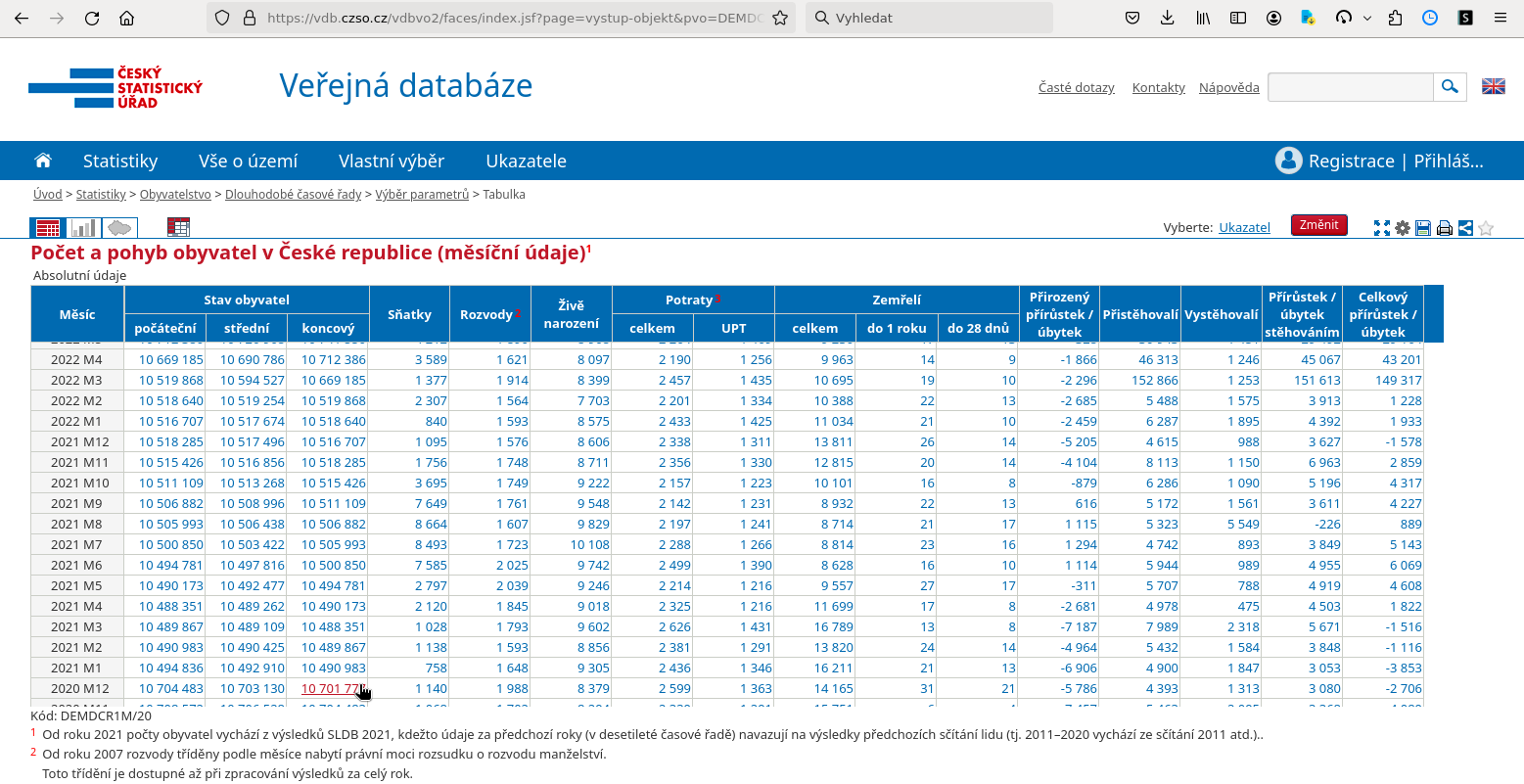Bookmark this page with star
The image size is (1524, 784).
click(780, 18)
